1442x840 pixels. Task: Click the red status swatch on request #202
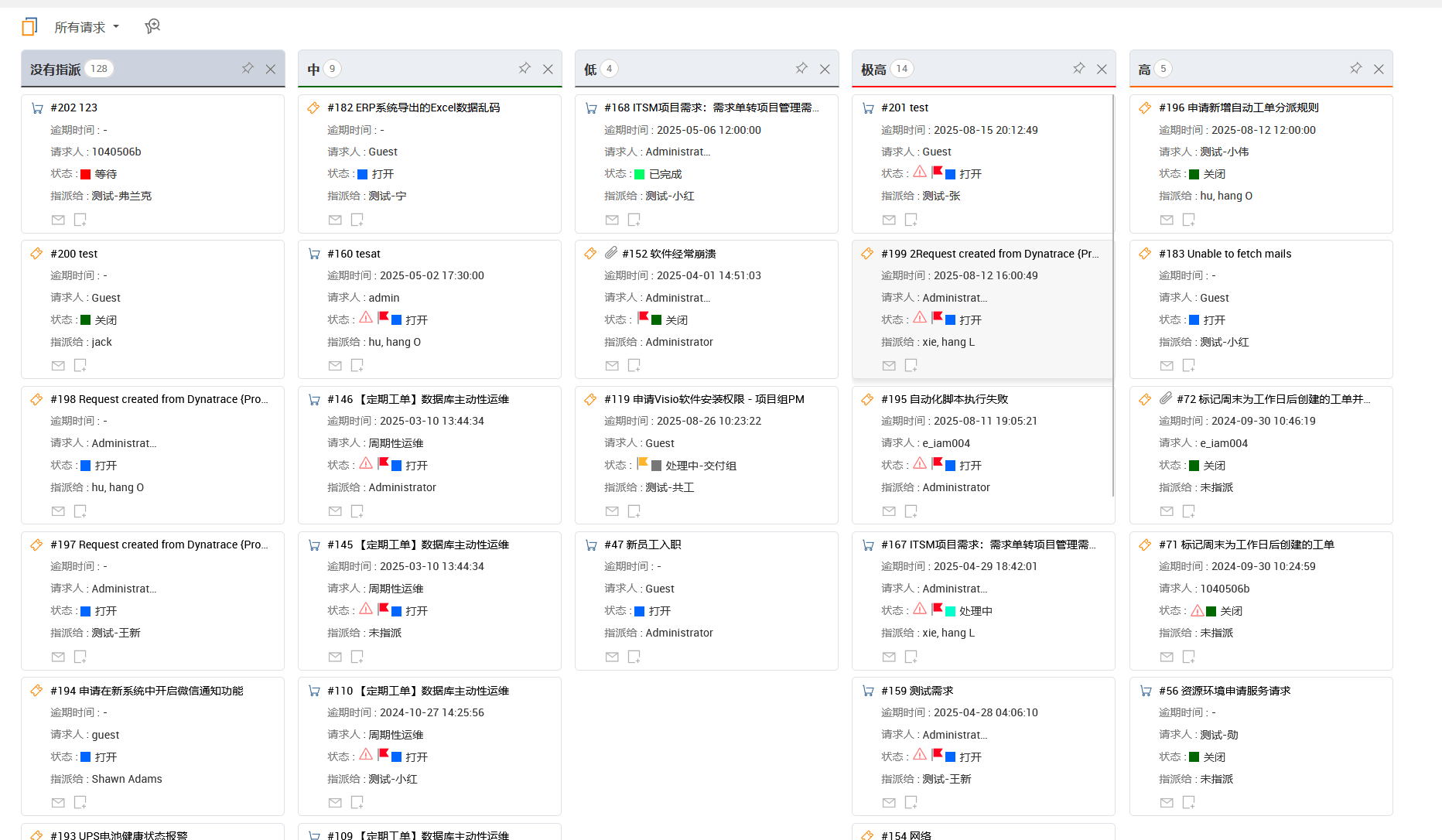(86, 174)
